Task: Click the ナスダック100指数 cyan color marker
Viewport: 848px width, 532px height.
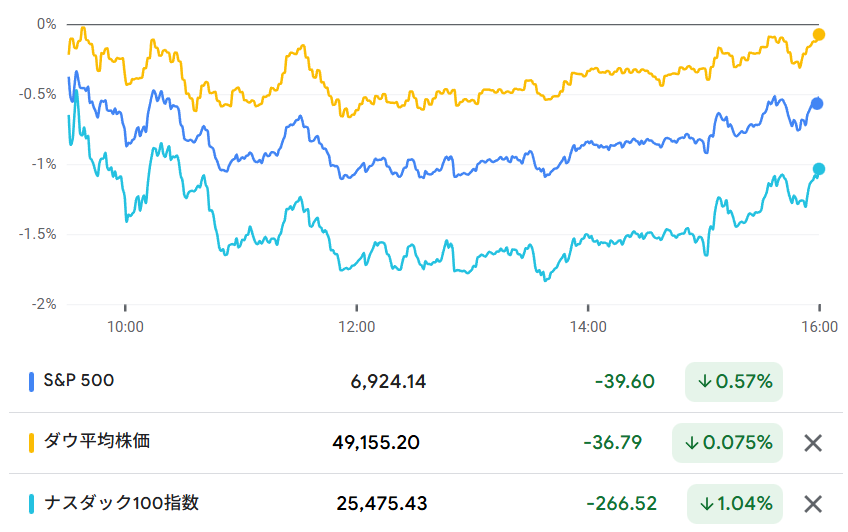Action: pyautogui.click(x=31, y=504)
